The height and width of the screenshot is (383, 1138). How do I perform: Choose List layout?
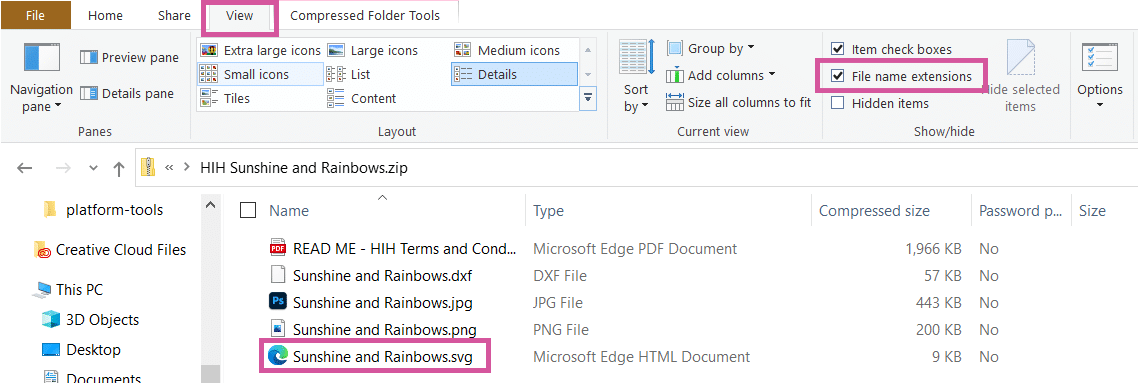pyautogui.click(x=349, y=74)
